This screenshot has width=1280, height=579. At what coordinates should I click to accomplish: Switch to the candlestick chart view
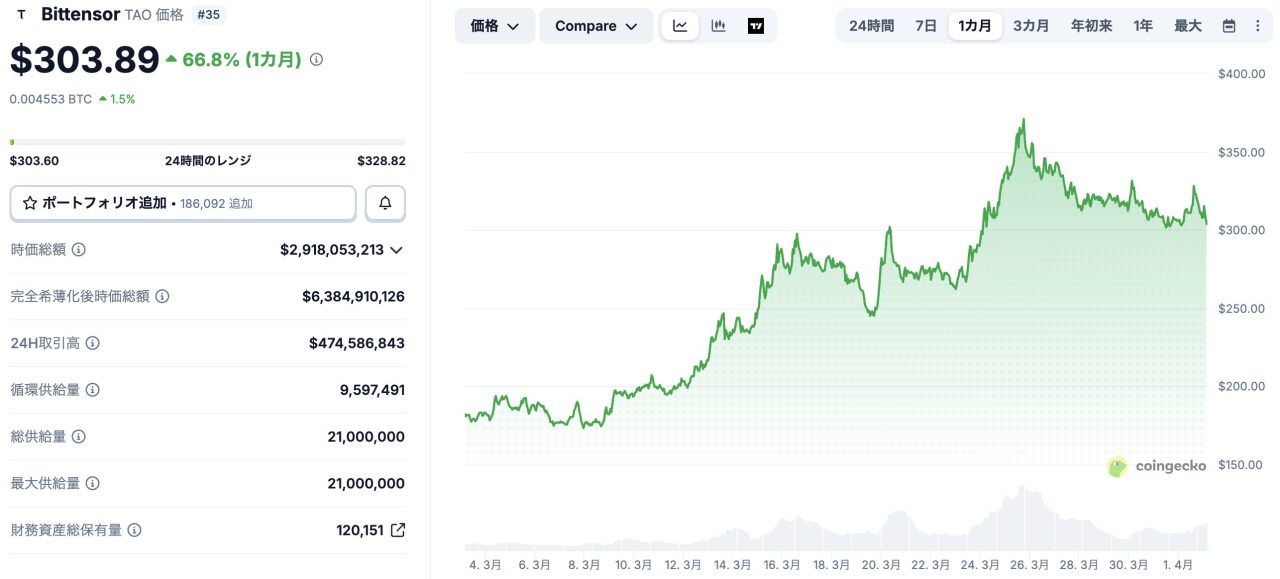(718, 26)
